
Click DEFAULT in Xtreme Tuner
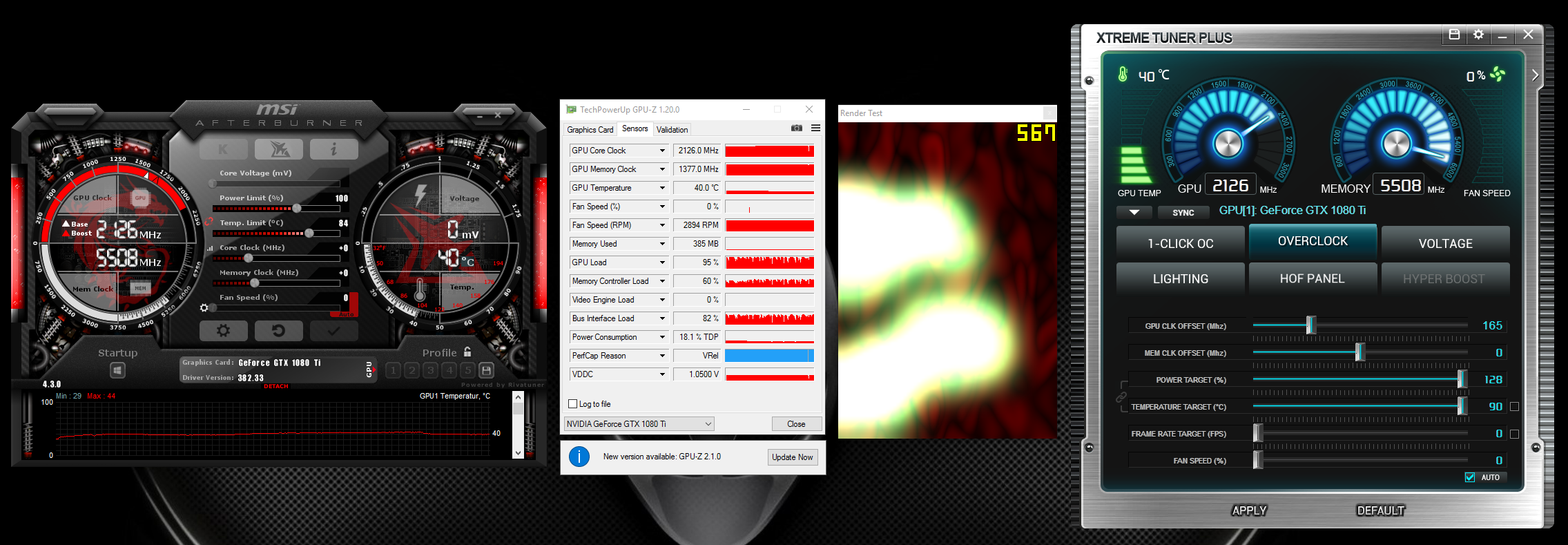(x=1380, y=510)
